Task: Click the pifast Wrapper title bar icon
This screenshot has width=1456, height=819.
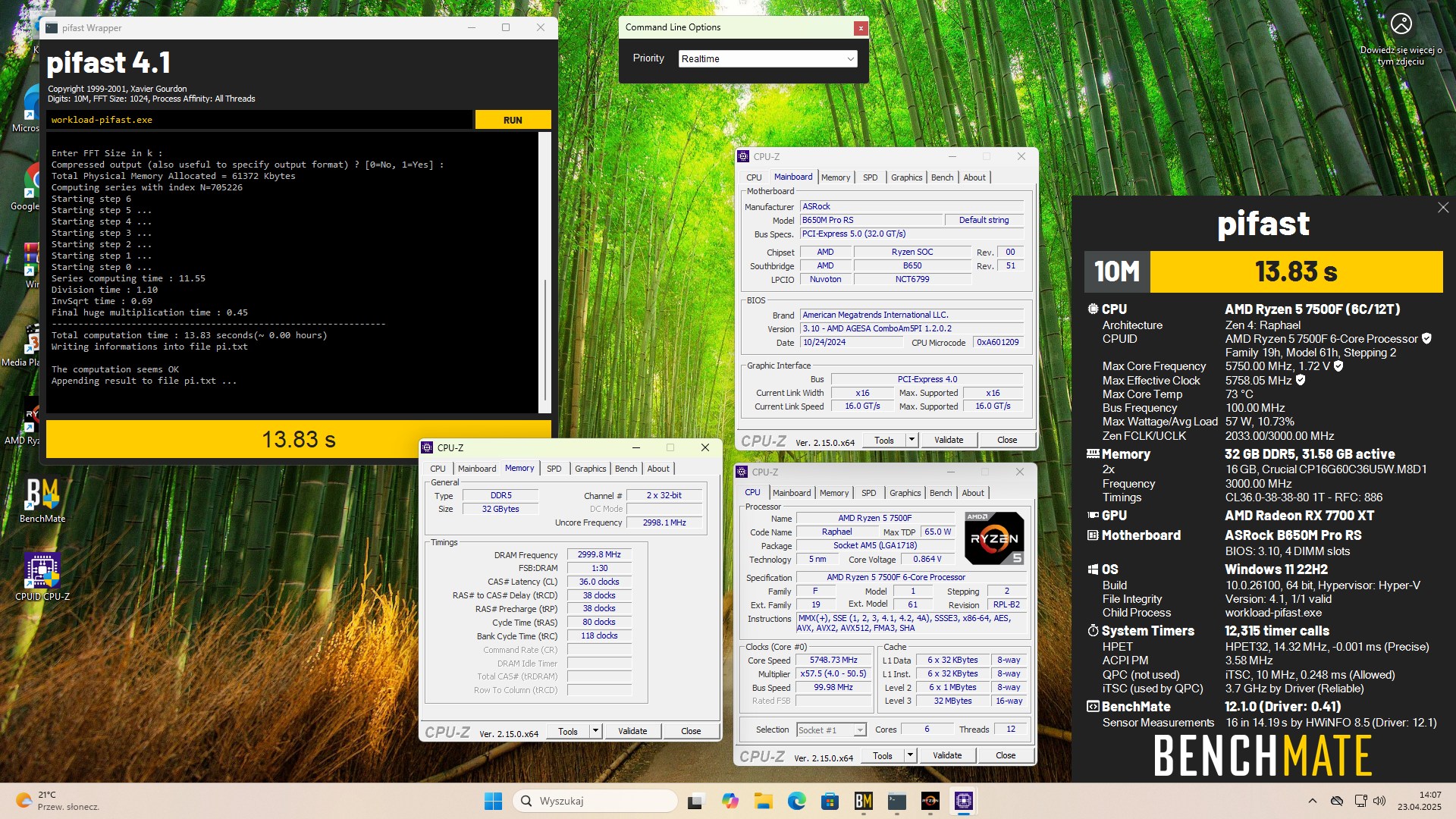Action: pos(52,28)
